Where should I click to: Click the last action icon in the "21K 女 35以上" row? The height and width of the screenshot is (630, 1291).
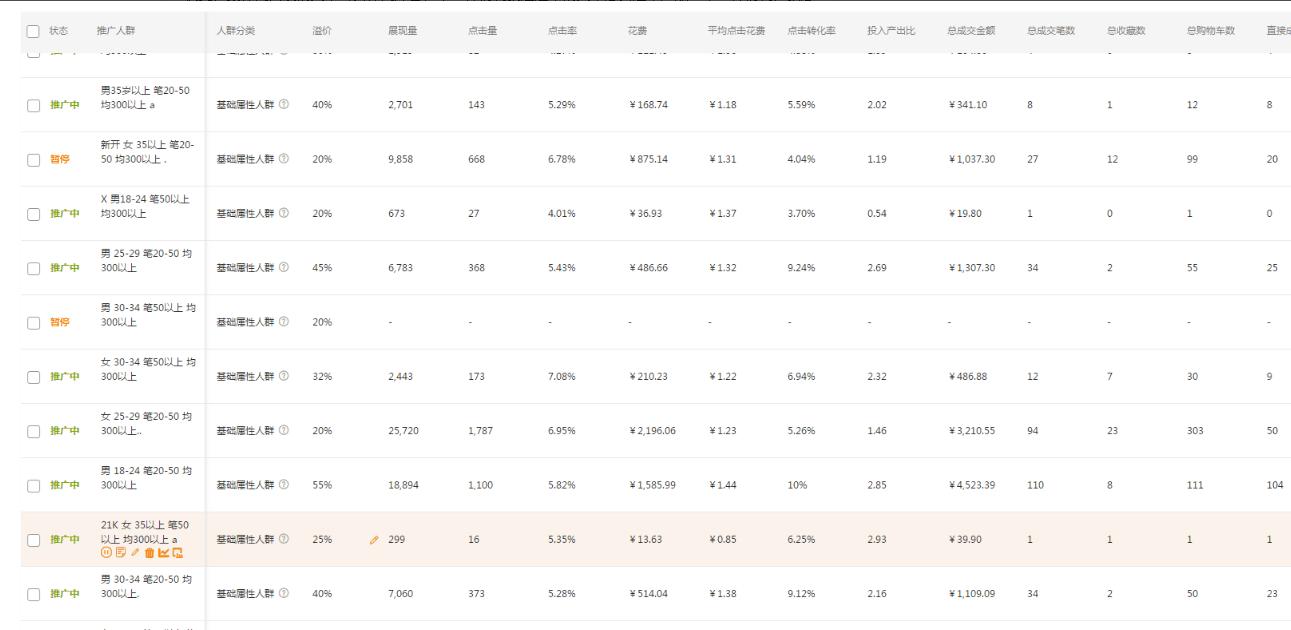(178, 553)
